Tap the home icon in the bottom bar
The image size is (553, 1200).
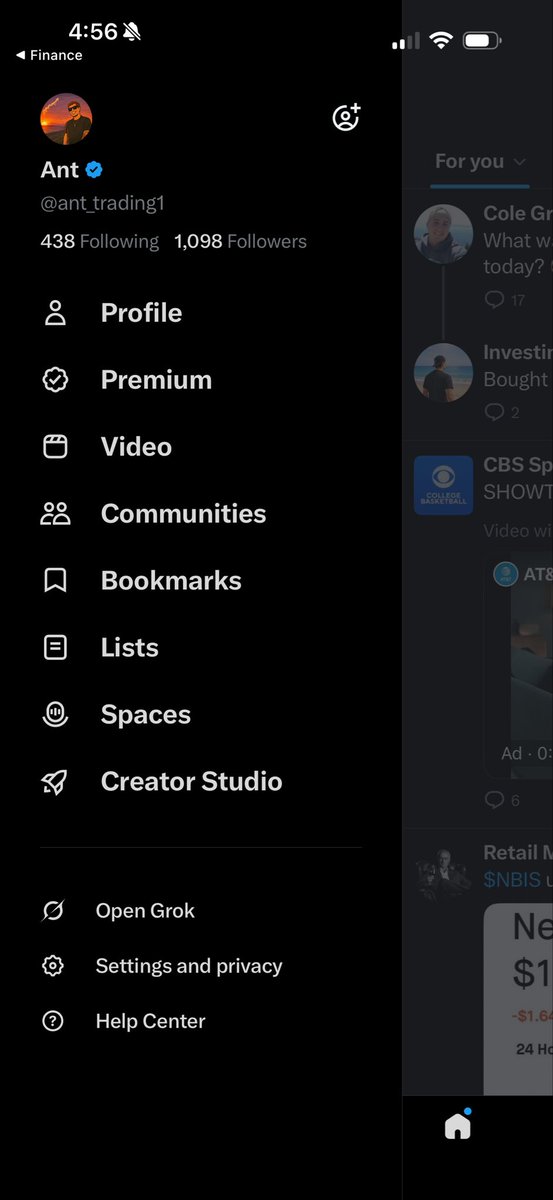tap(458, 1126)
